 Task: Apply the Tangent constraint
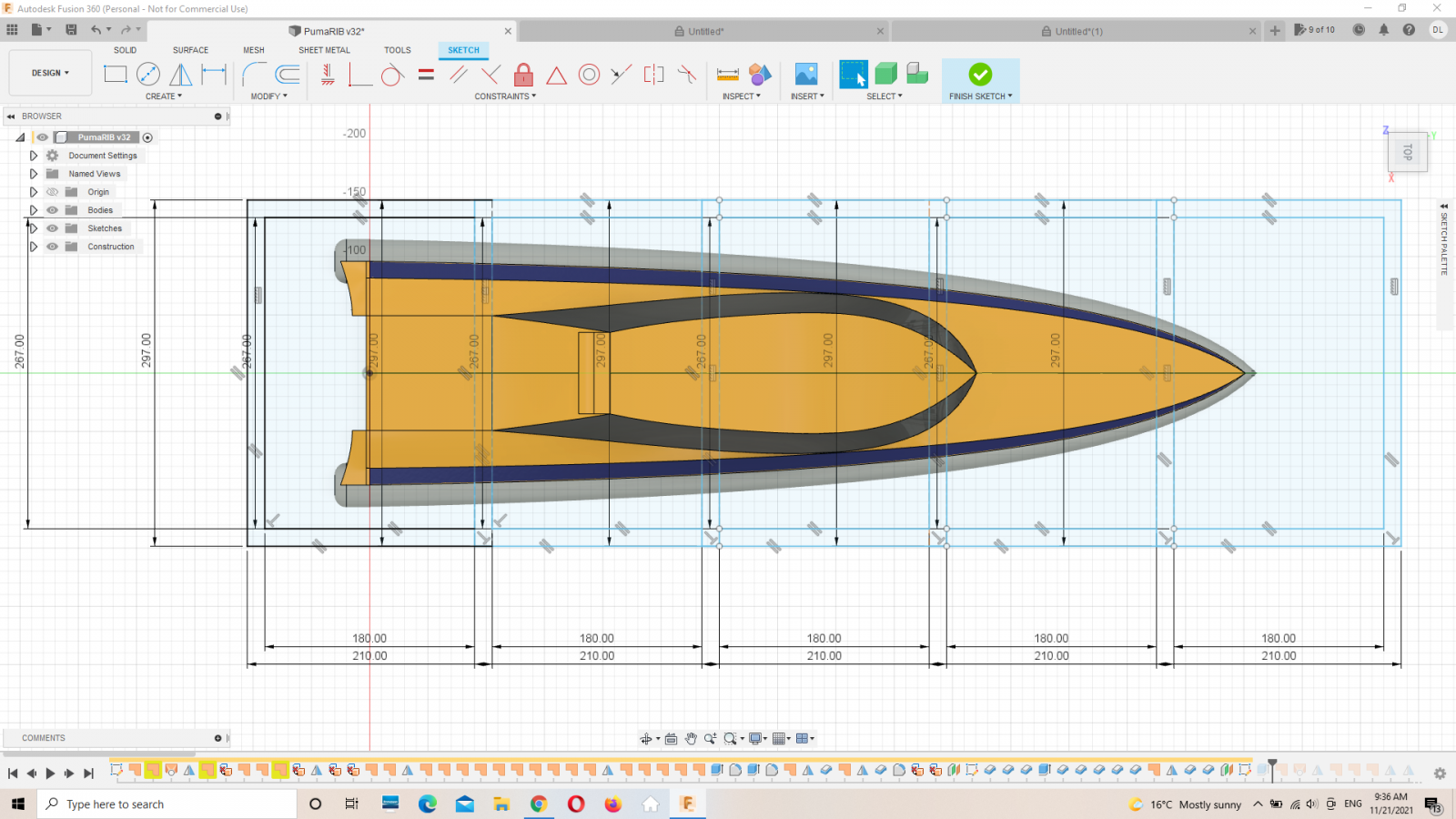pos(393,74)
